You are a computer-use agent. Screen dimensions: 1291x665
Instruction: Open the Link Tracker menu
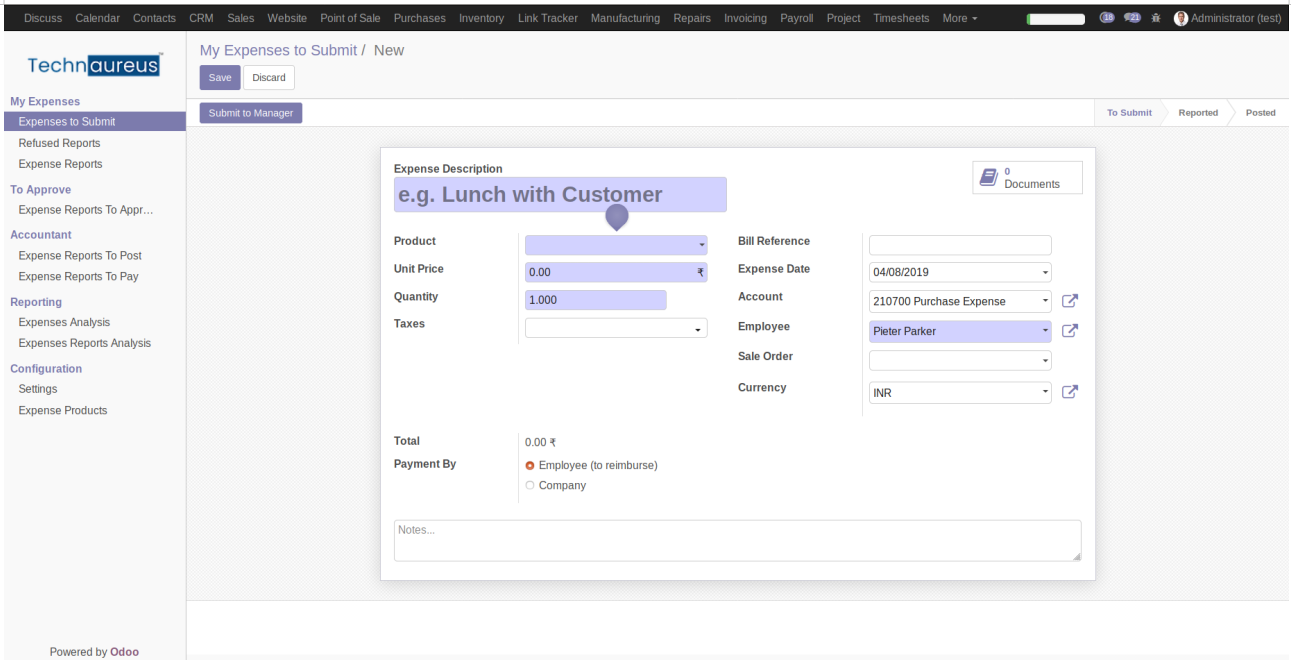point(548,18)
